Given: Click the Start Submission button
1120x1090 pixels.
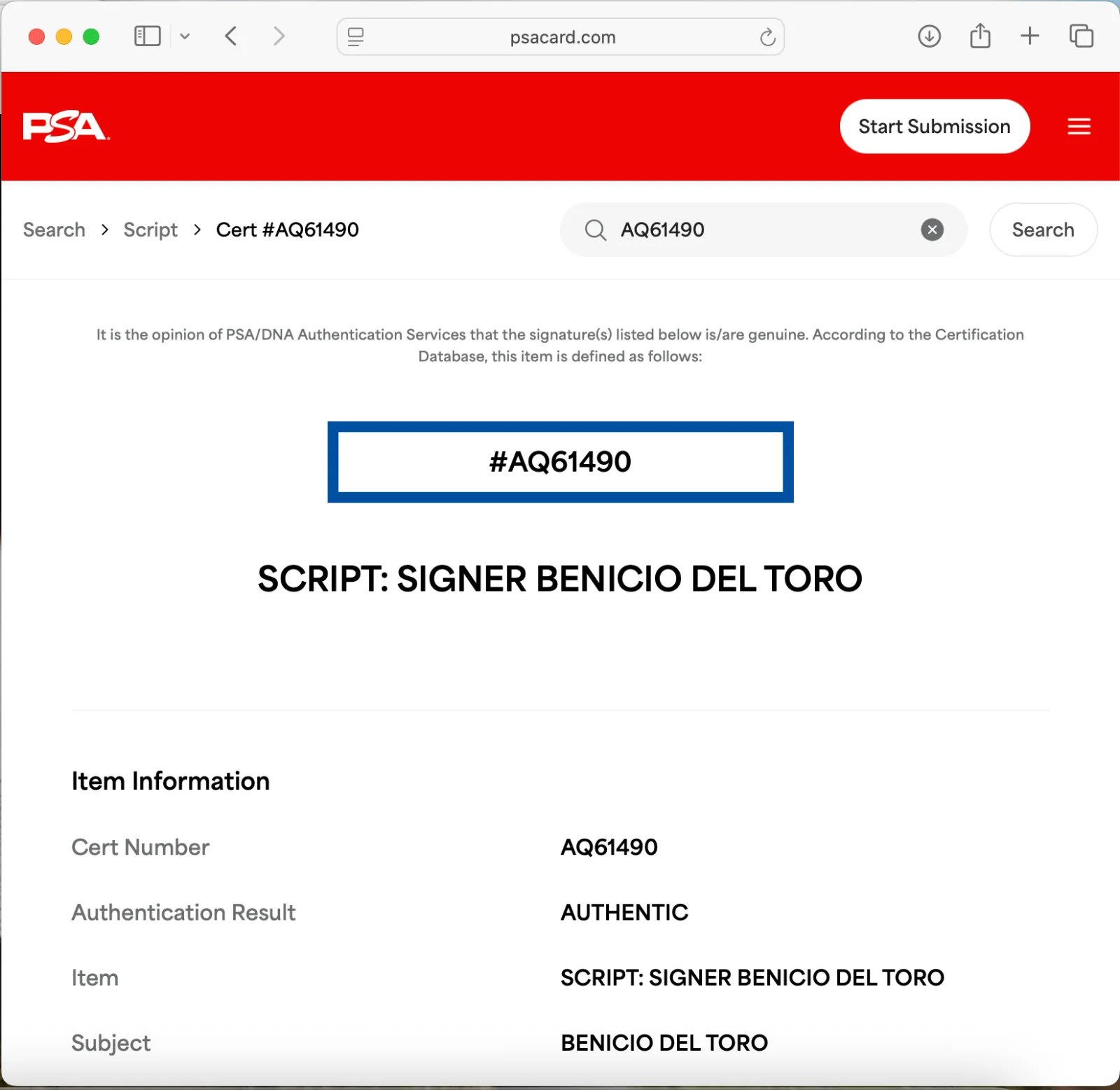Looking at the screenshot, I should 934,126.
